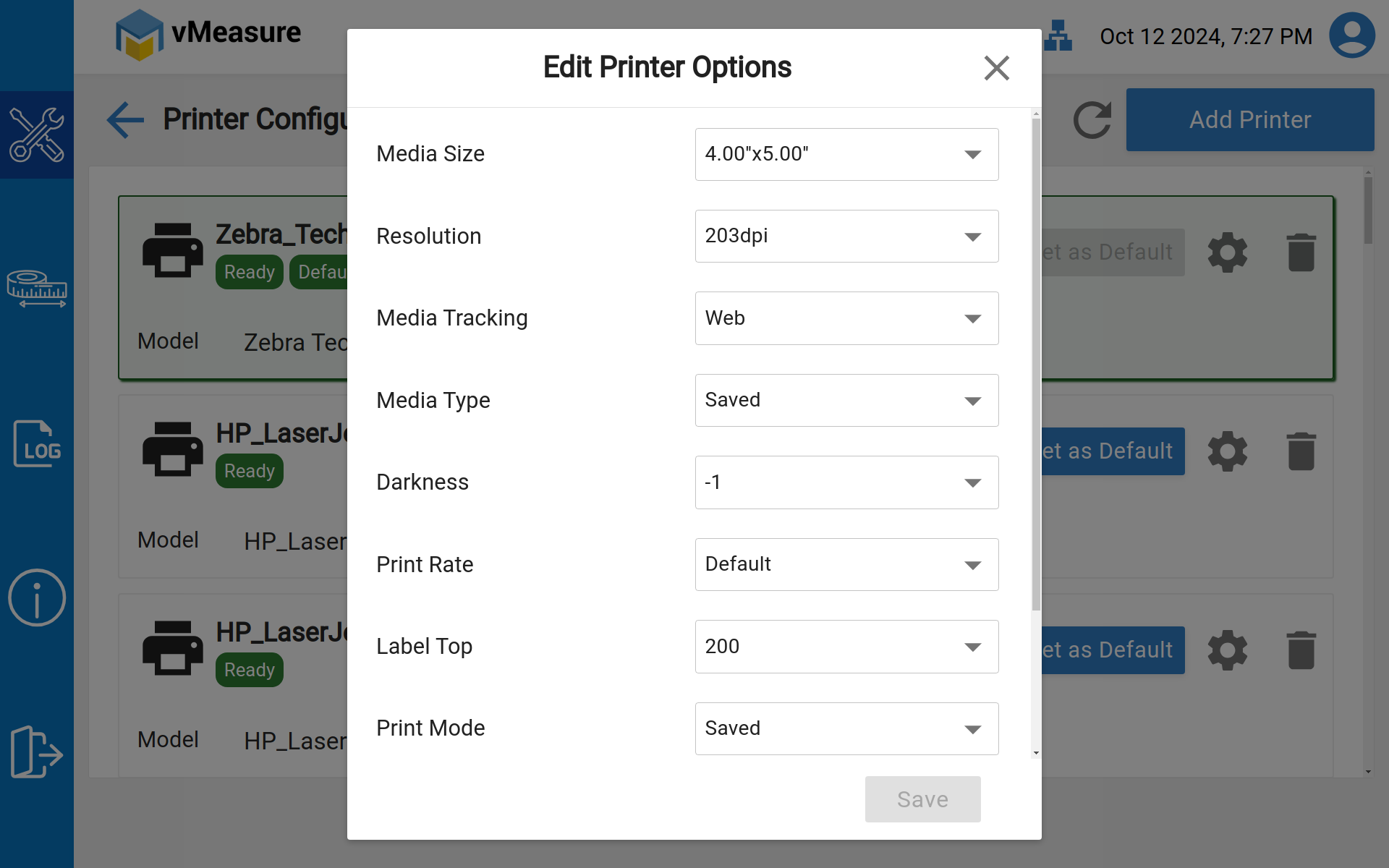Open the Resolution dropdown

coord(846,237)
